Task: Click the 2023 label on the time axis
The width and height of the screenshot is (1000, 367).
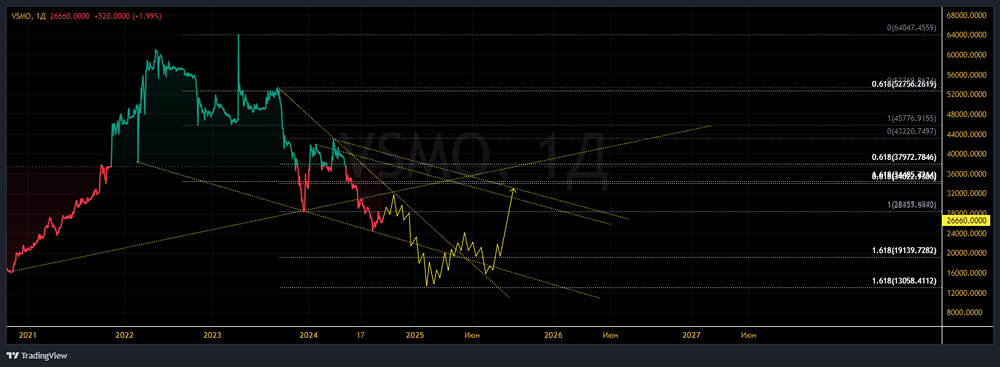Action: pyautogui.click(x=212, y=334)
